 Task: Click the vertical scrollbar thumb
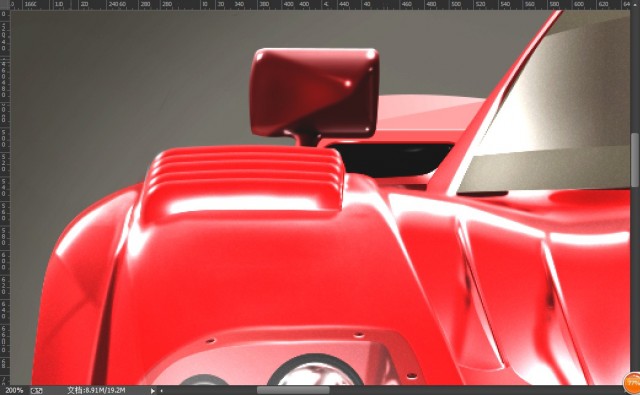pos(635,160)
